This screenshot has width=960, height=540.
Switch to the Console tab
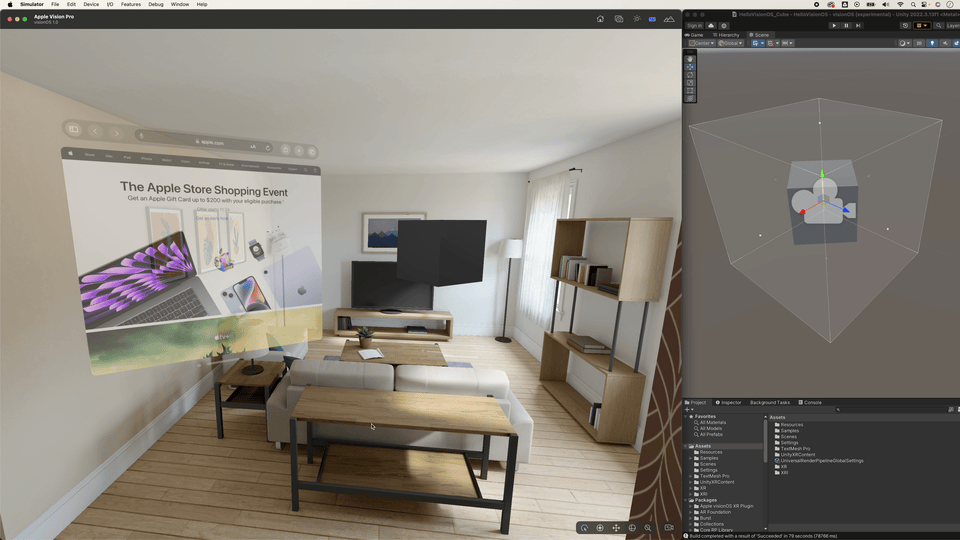(x=810, y=402)
